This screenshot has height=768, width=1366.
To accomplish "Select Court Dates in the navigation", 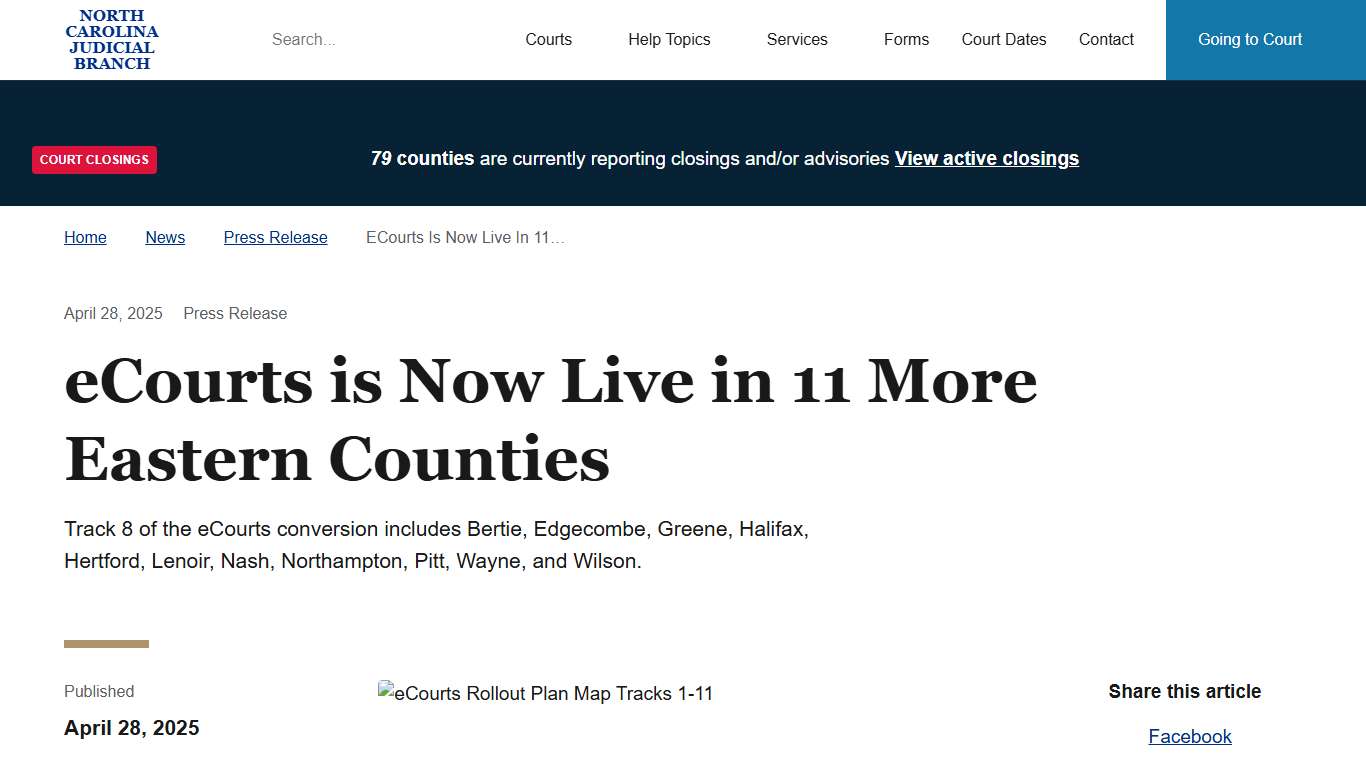I will [1004, 39].
